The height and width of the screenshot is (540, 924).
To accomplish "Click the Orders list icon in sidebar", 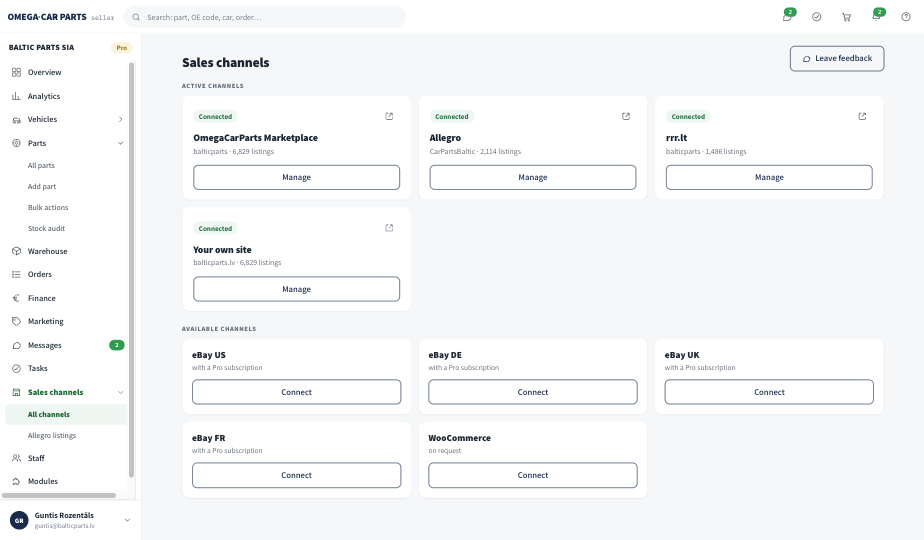I will (16, 274).
